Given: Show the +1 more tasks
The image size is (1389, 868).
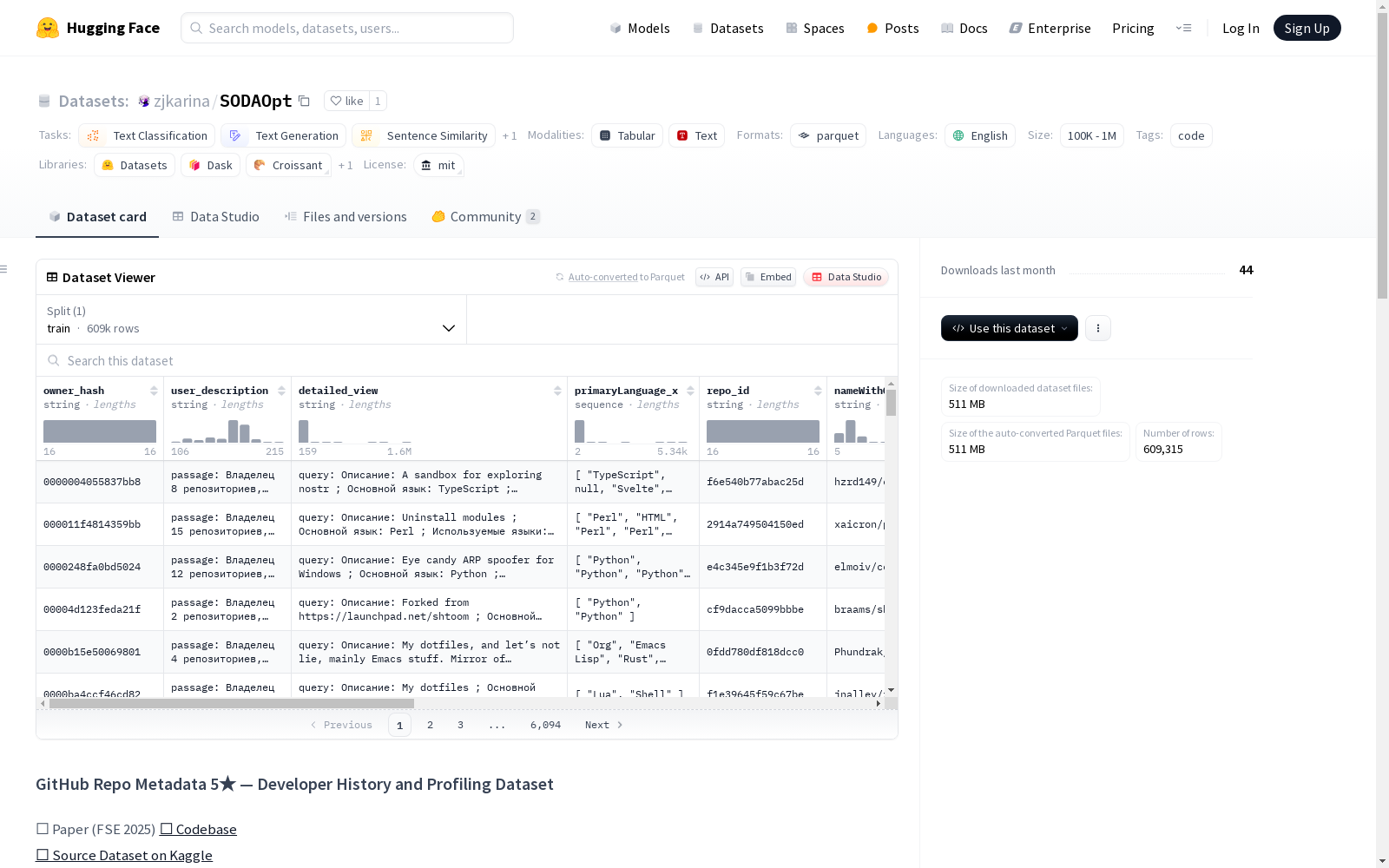Looking at the screenshot, I should 510,135.
